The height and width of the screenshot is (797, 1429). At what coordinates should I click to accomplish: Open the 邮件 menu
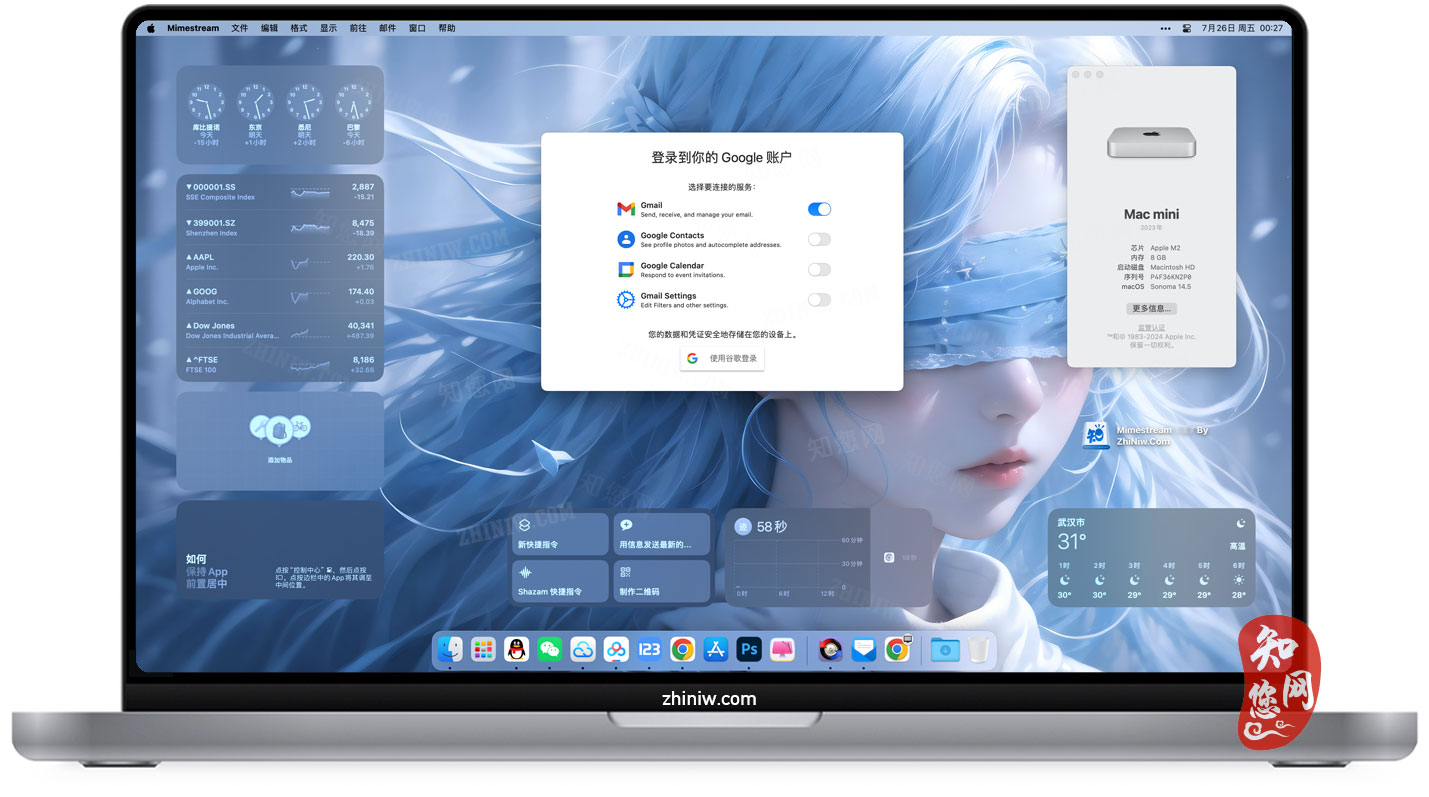(x=387, y=28)
